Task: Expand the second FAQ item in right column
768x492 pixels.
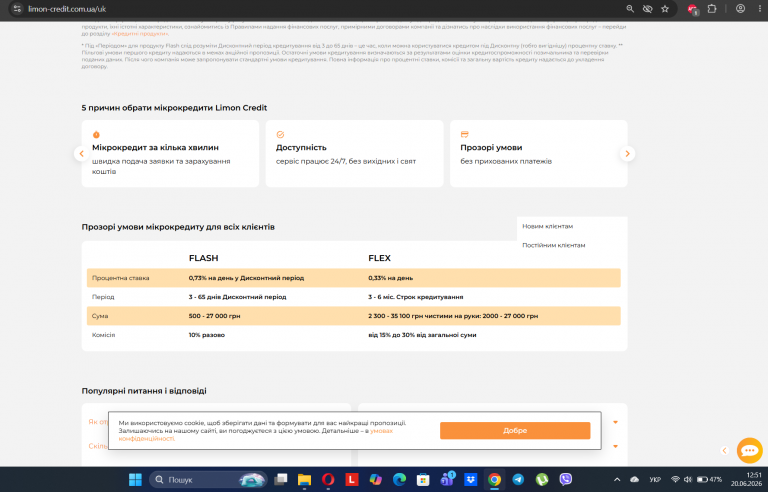Action: pyautogui.click(x=615, y=446)
